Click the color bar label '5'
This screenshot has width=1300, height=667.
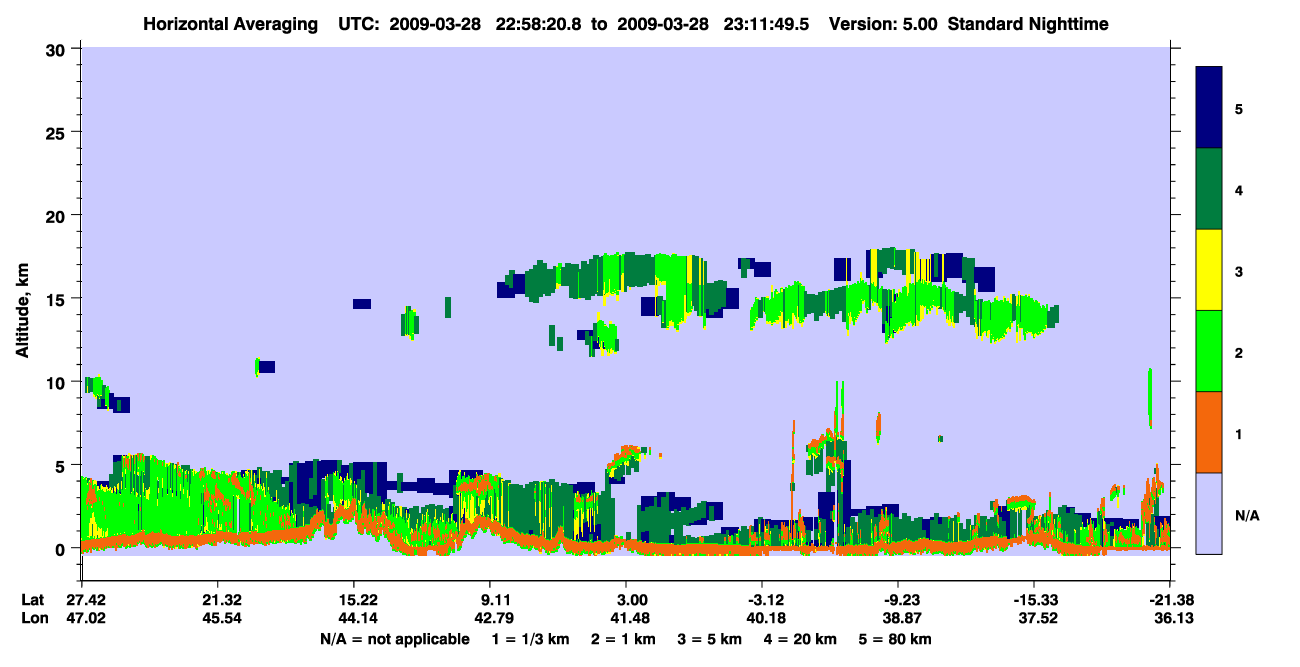(x=1238, y=108)
